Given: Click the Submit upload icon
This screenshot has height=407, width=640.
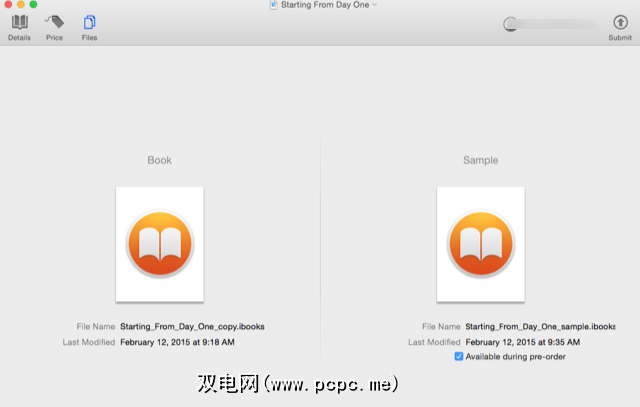Looking at the screenshot, I should (x=620, y=22).
